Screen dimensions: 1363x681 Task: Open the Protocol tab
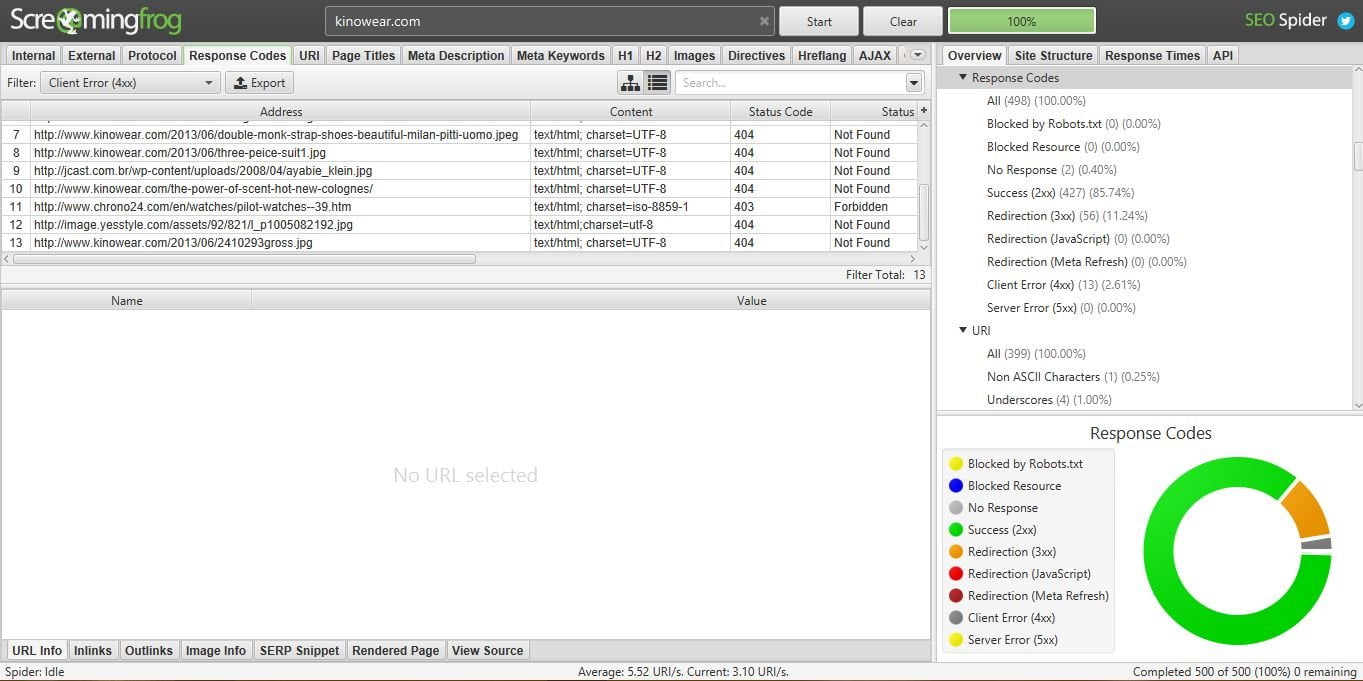(x=152, y=56)
